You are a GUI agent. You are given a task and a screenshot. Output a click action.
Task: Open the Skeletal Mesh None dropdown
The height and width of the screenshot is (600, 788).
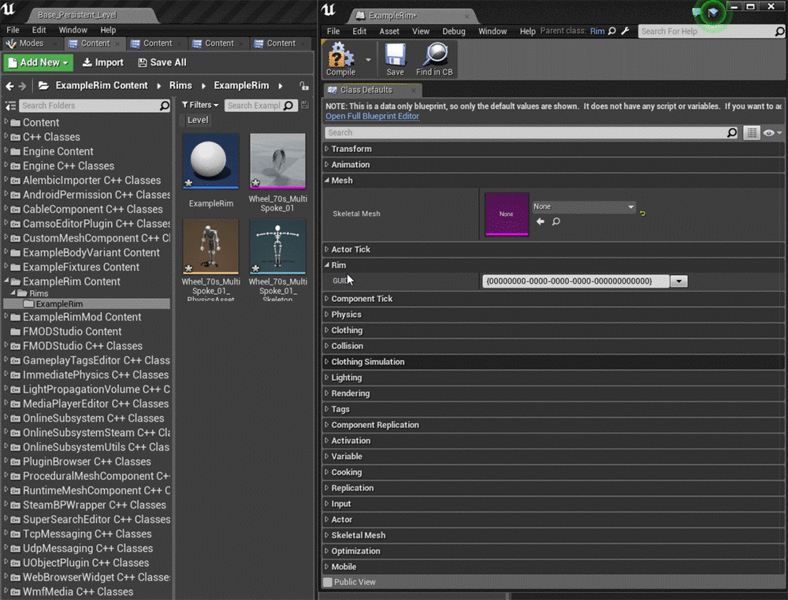(x=584, y=207)
